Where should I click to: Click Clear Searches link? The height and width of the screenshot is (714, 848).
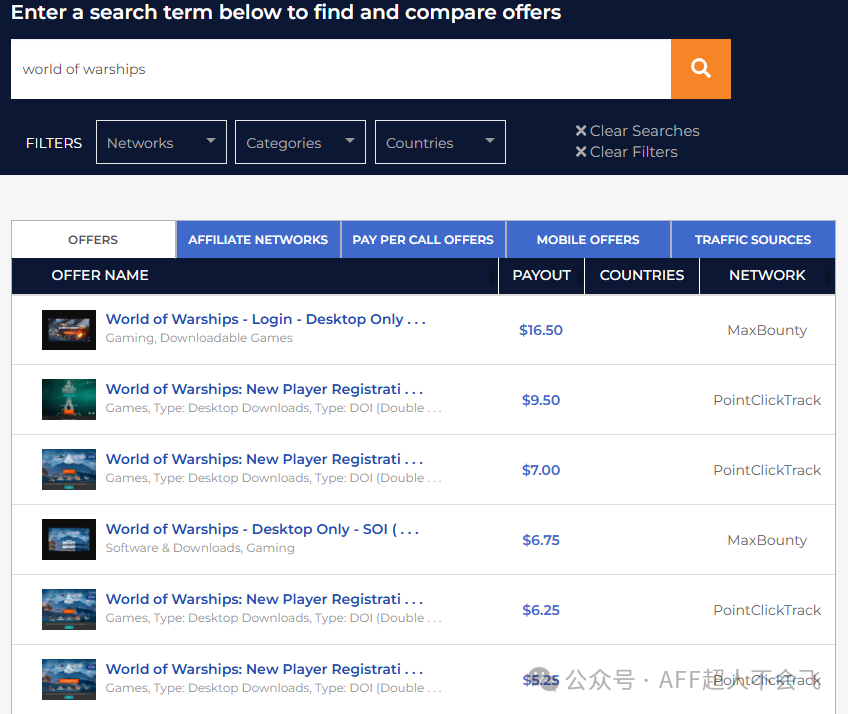(645, 130)
